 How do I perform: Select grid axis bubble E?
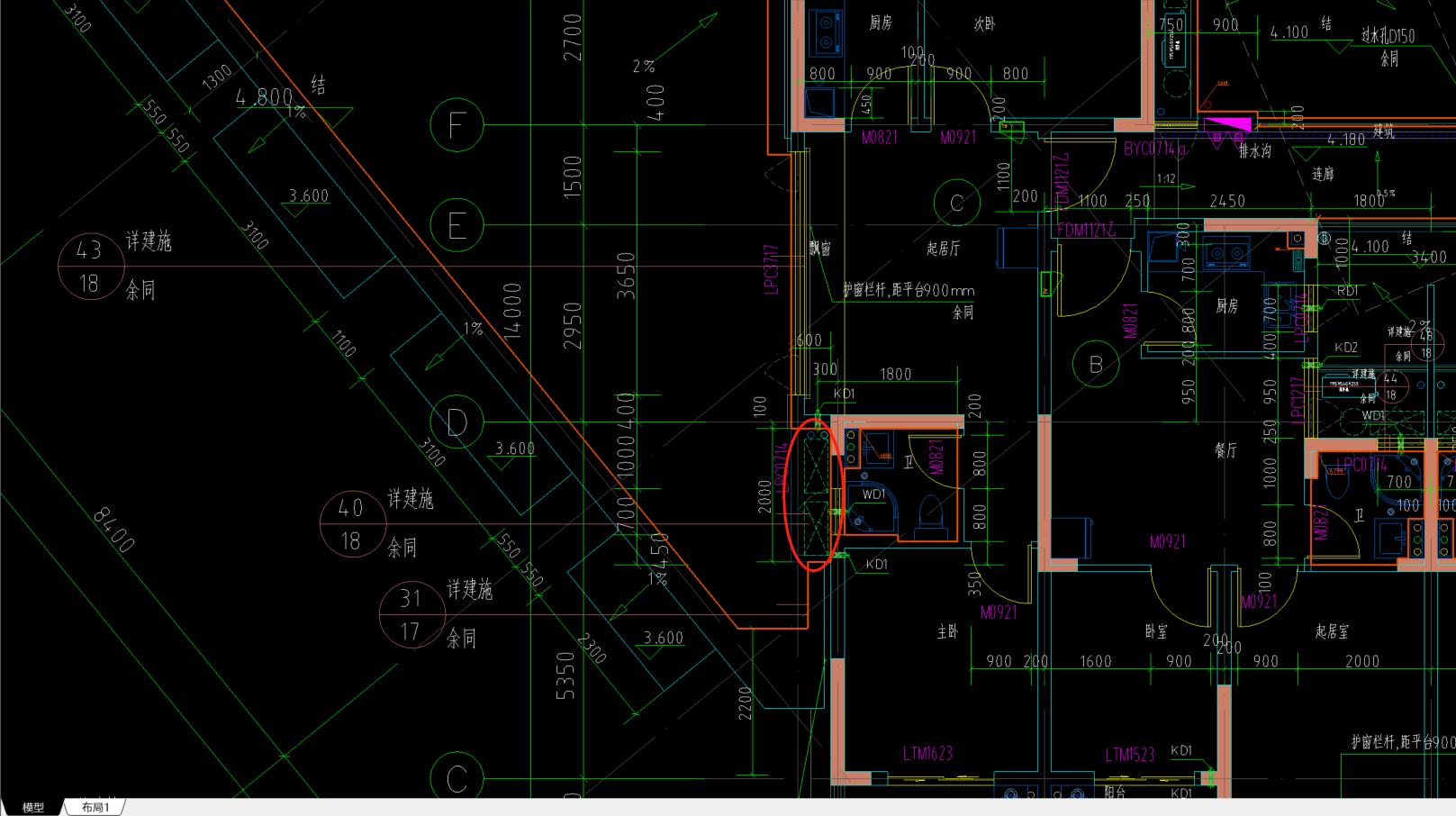point(457,225)
